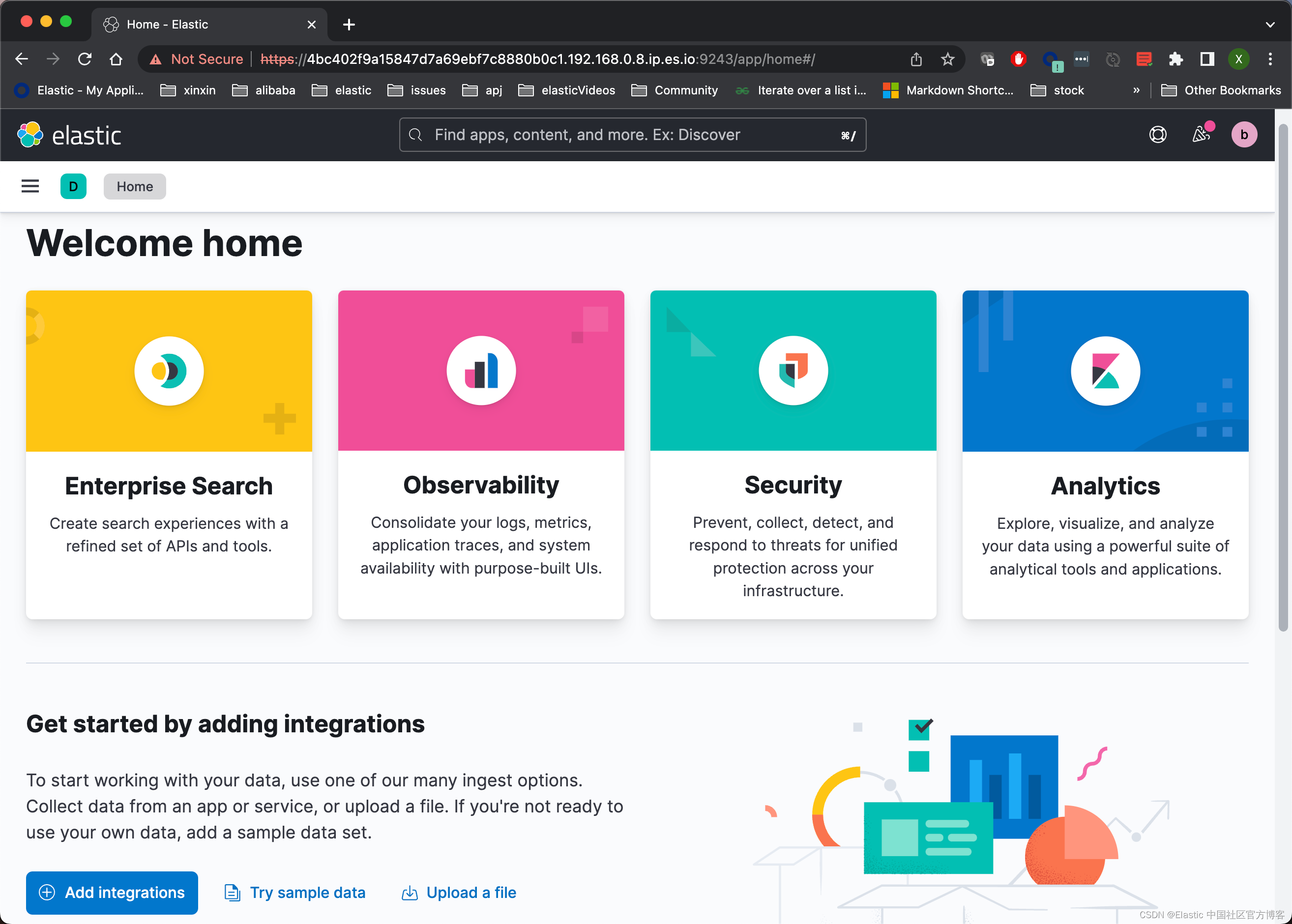
Task: Open the user profile avatar labeled b
Action: point(1244,134)
